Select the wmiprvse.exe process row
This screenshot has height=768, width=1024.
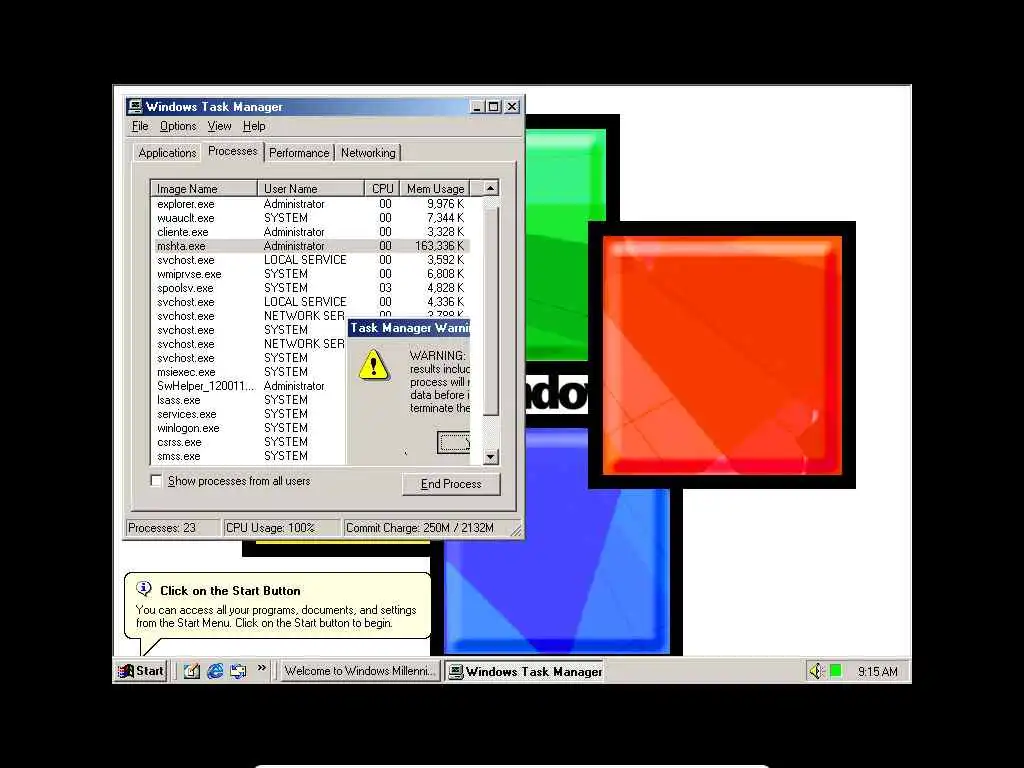310,274
